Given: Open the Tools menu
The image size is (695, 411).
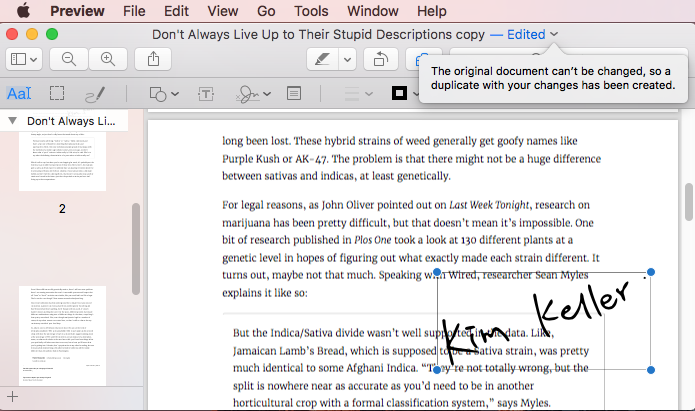Looking at the screenshot, I should pos(311,11).
